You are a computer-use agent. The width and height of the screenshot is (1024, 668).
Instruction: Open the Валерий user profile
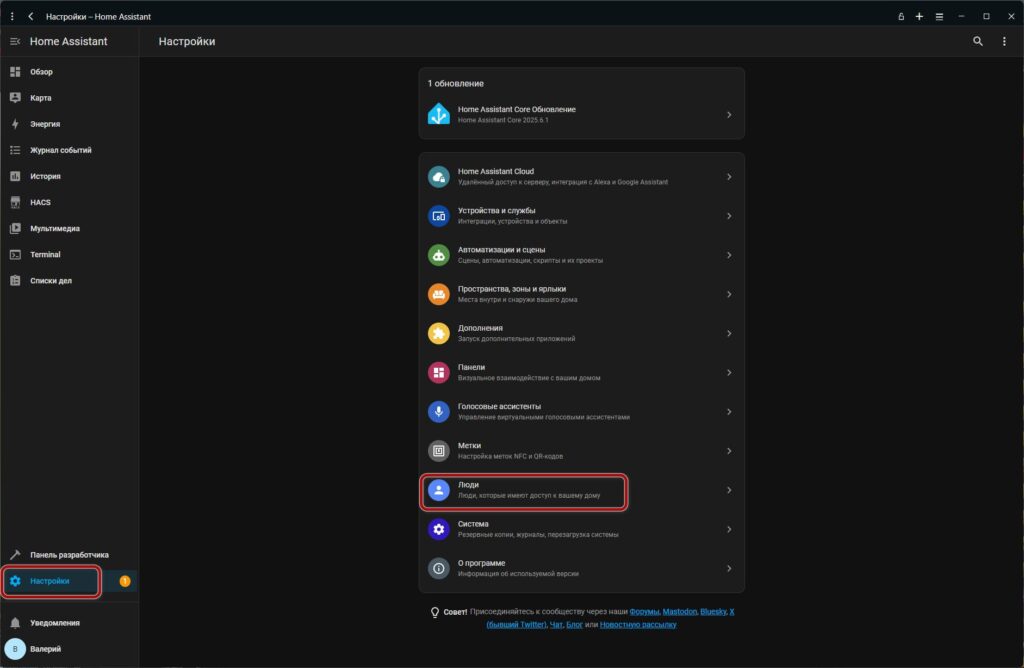tap(45, 649)
